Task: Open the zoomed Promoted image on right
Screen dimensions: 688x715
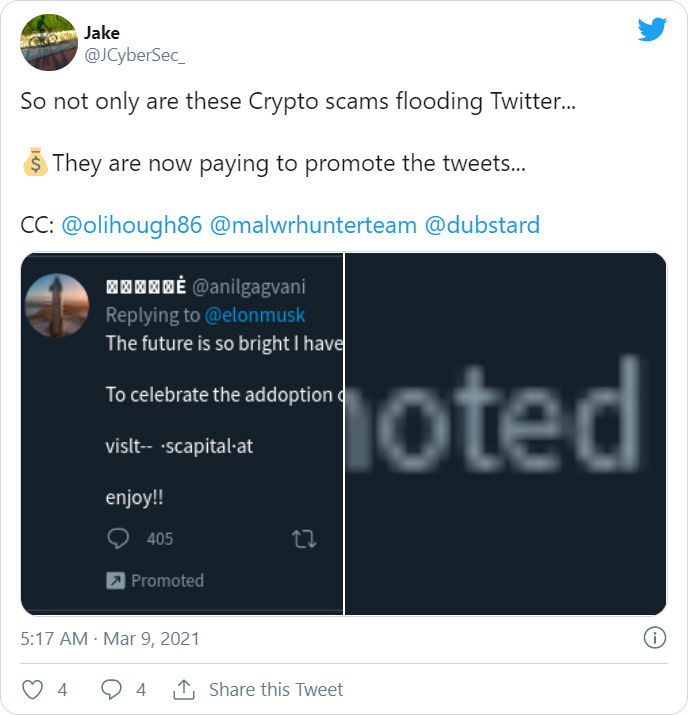Action: [x=506, y=433]
